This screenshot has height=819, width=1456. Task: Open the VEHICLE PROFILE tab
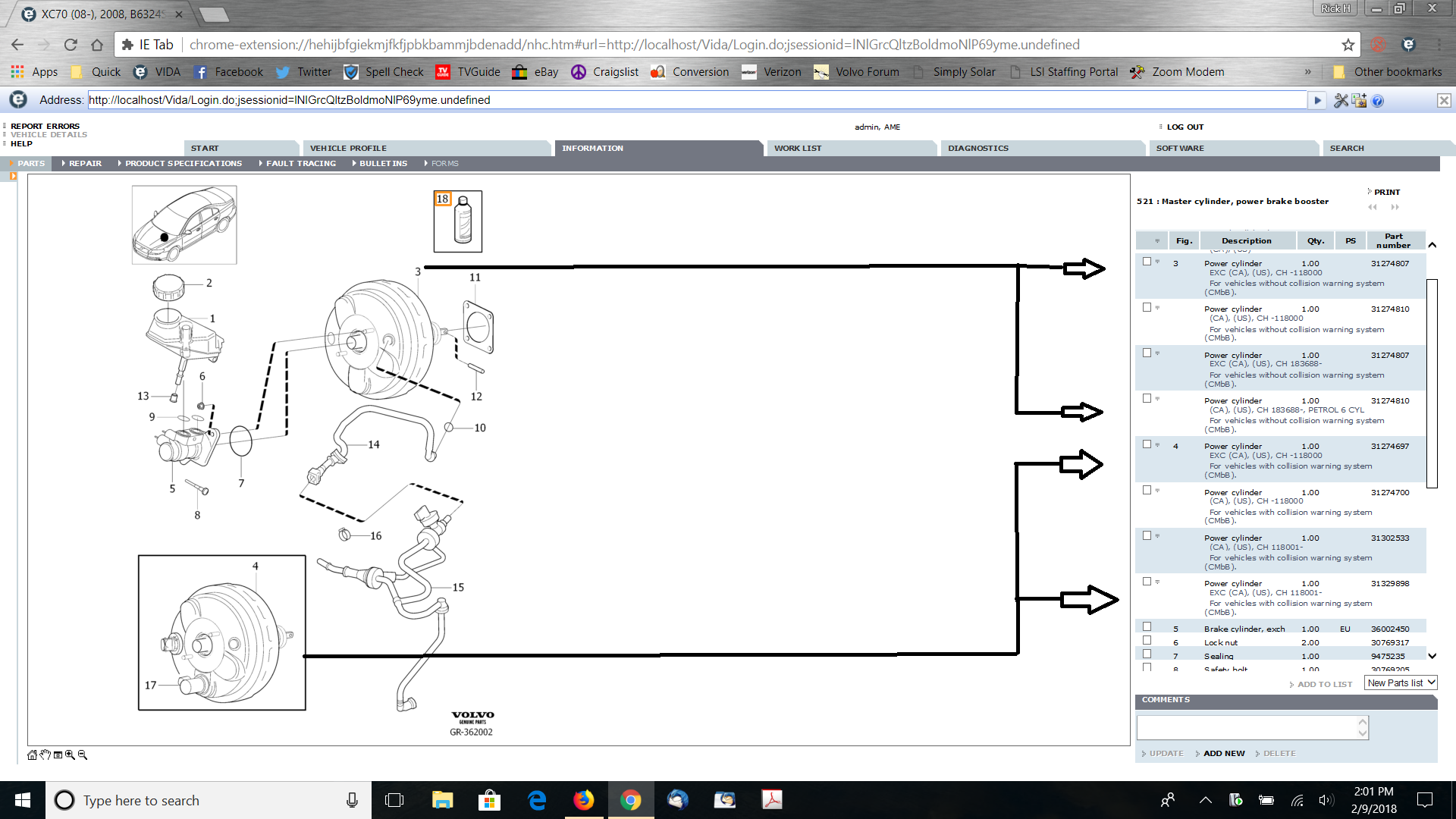(348, 148)
